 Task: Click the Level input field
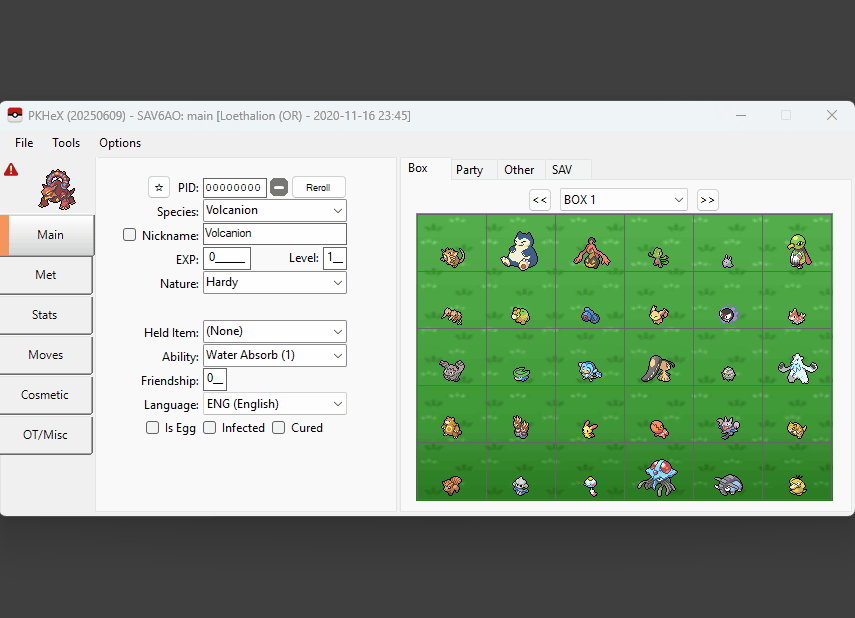335,259
